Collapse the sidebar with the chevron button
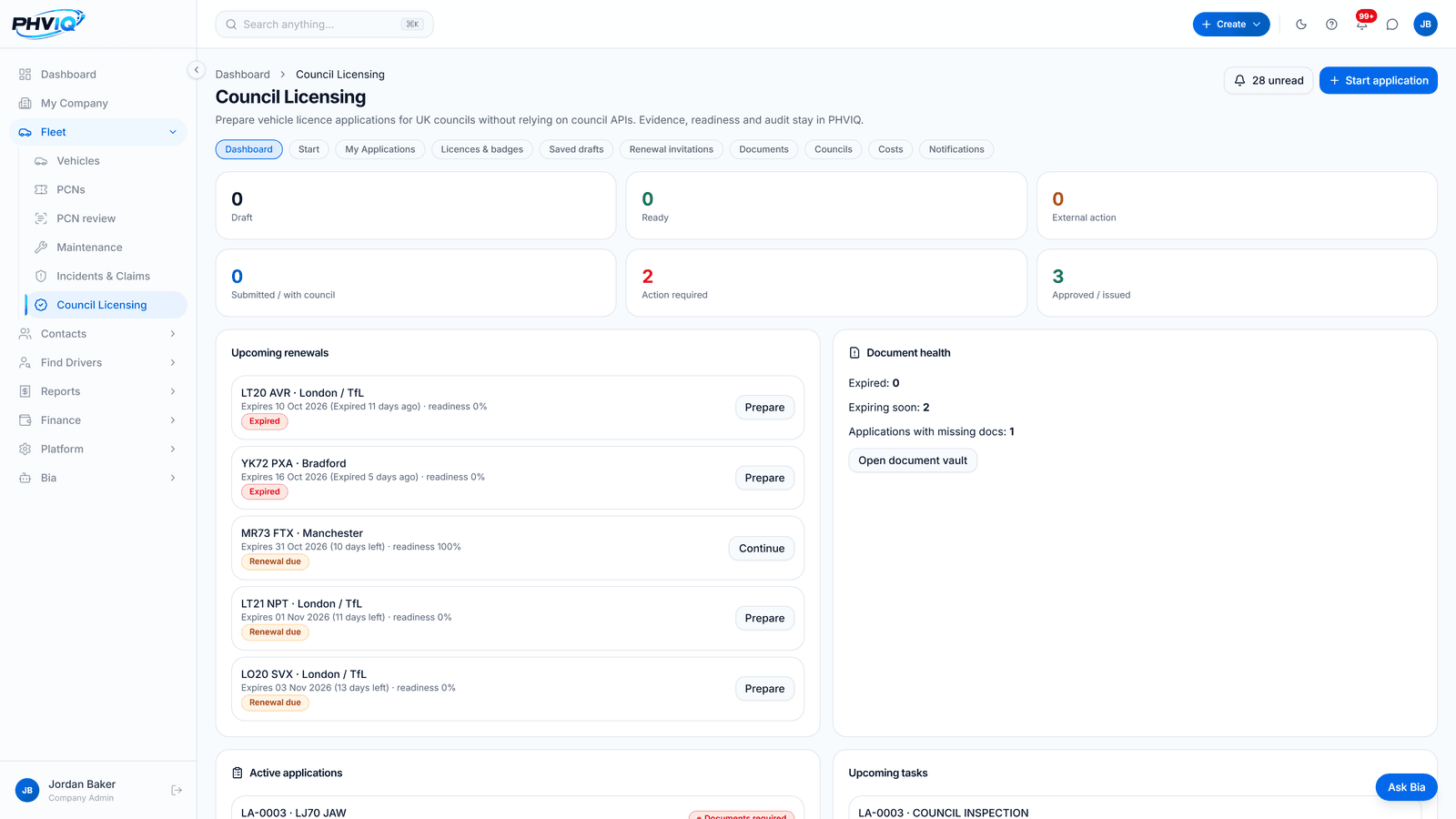 pyautogui.click(x=196, y=70)
